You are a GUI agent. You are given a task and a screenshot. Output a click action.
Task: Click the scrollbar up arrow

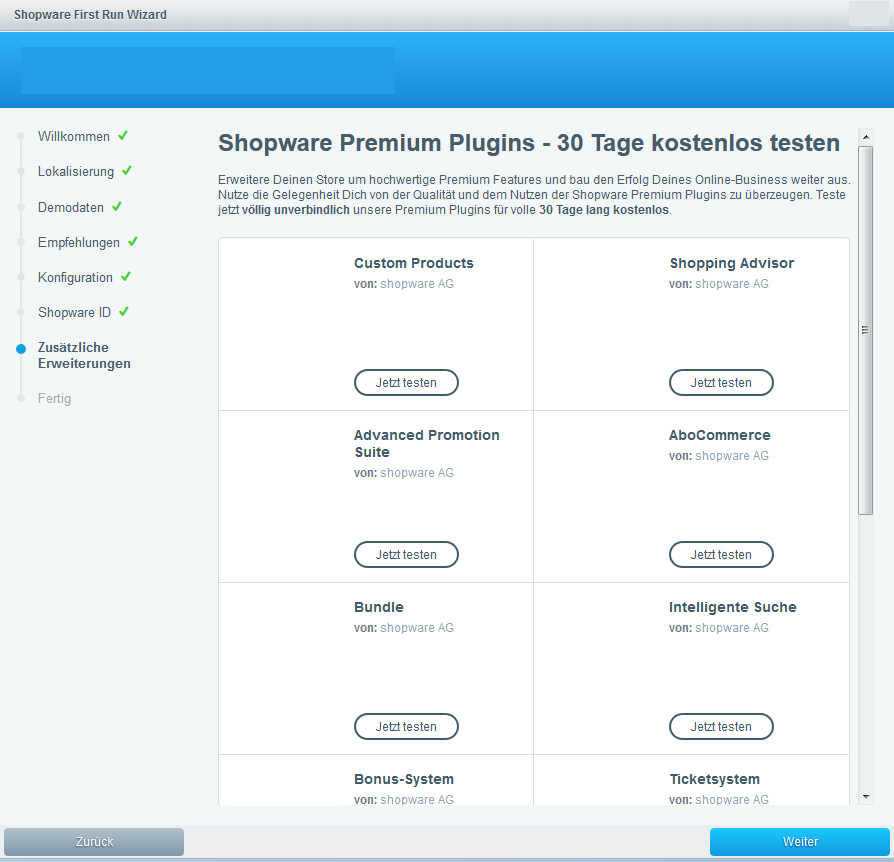click(x=865, y=137)
